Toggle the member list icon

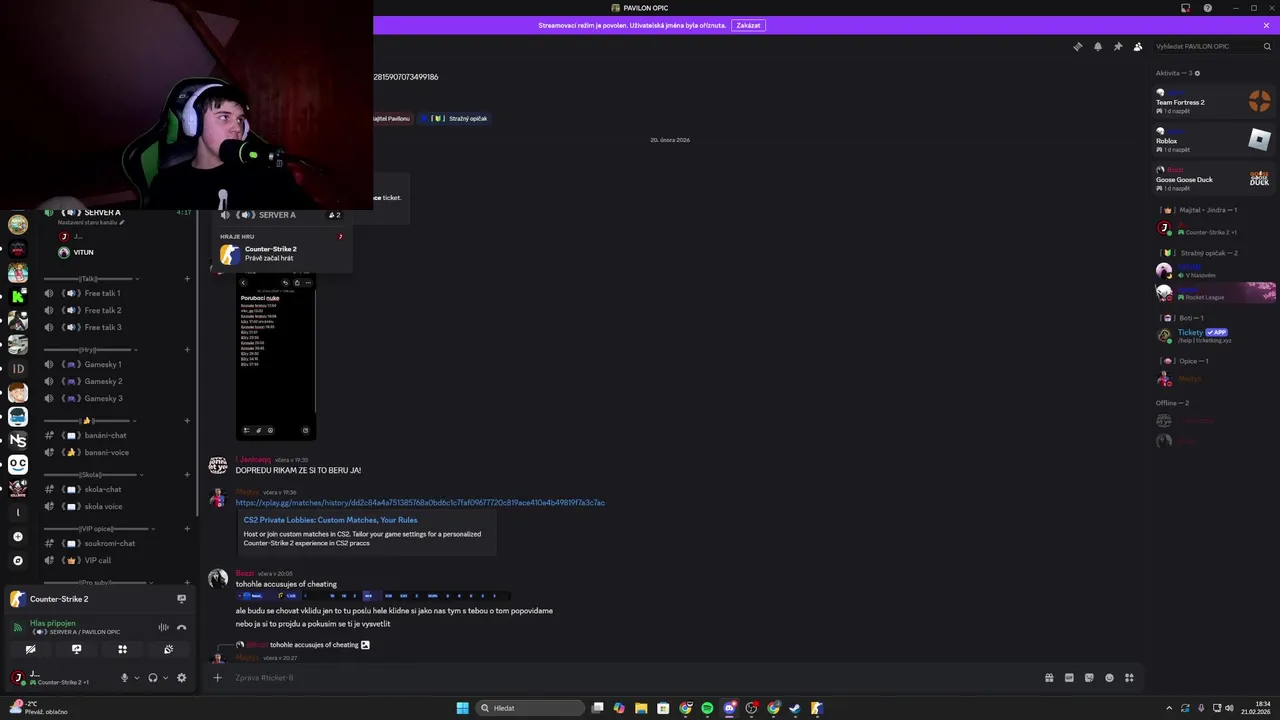pos(1138,46)
